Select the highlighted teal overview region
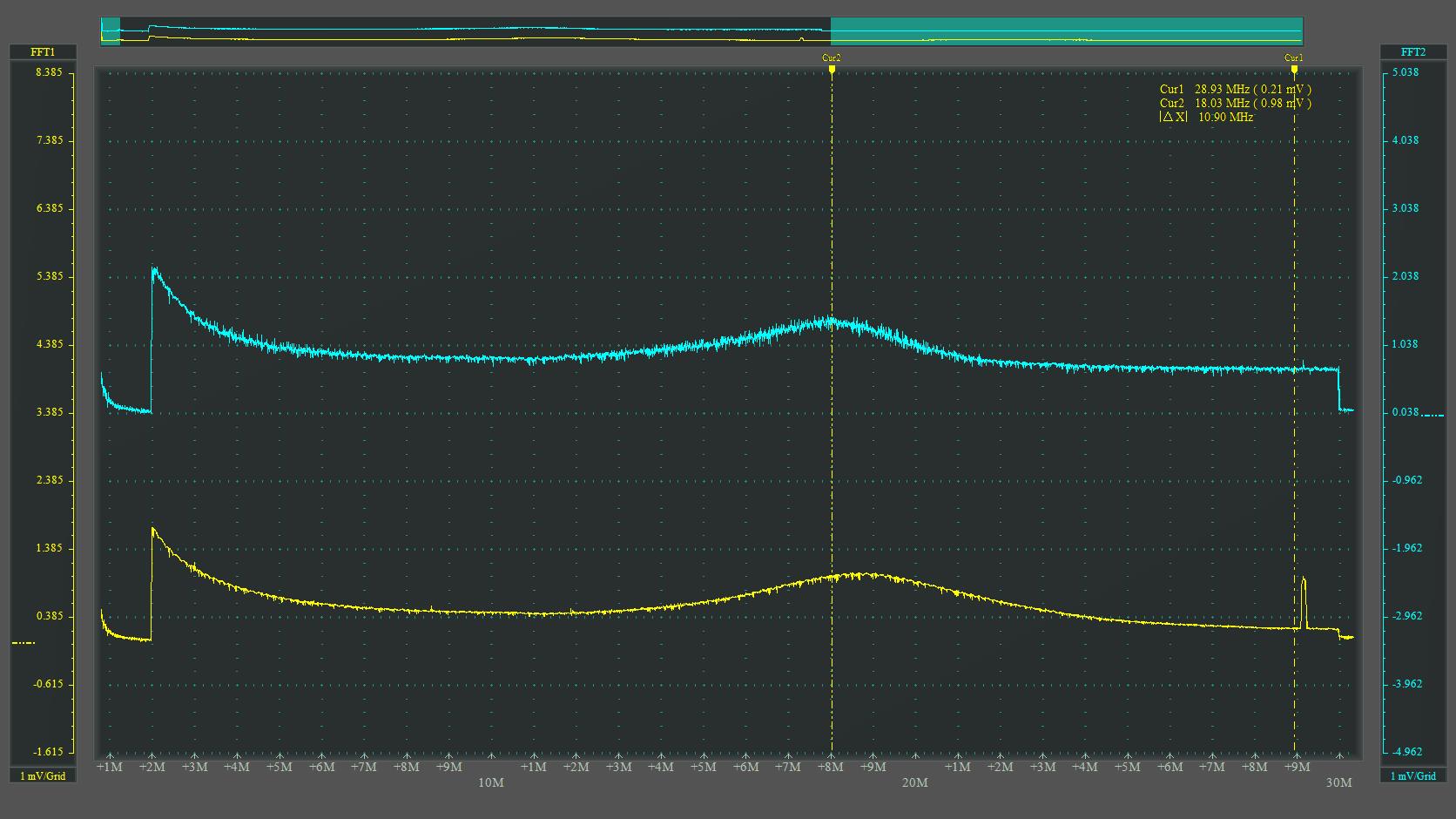This screenshot has width=1456, height=819. pos(1067,30)
